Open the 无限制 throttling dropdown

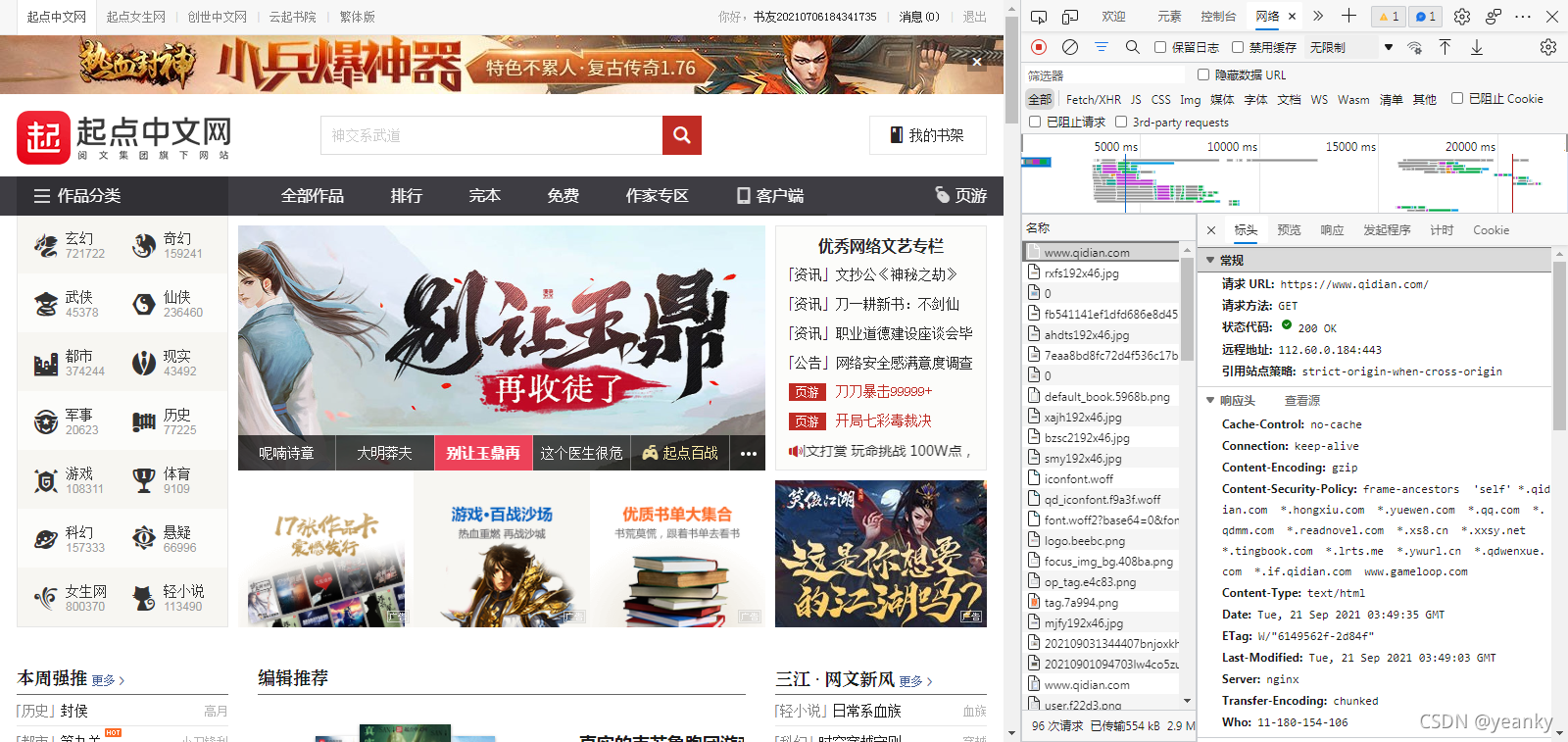point(1350,47)
